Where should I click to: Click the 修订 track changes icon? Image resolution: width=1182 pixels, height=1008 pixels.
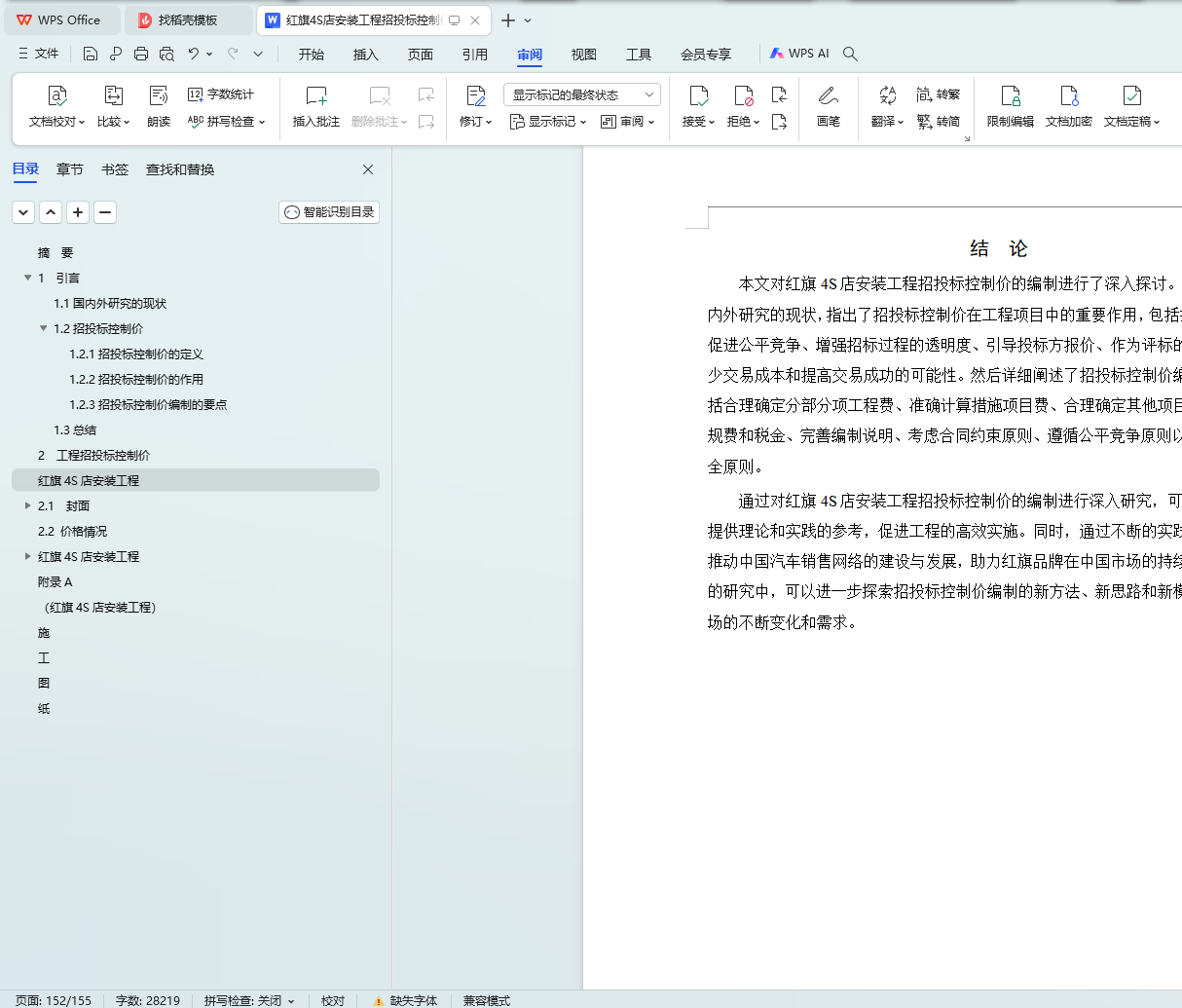pyautogui.click(x=475, y=95)
